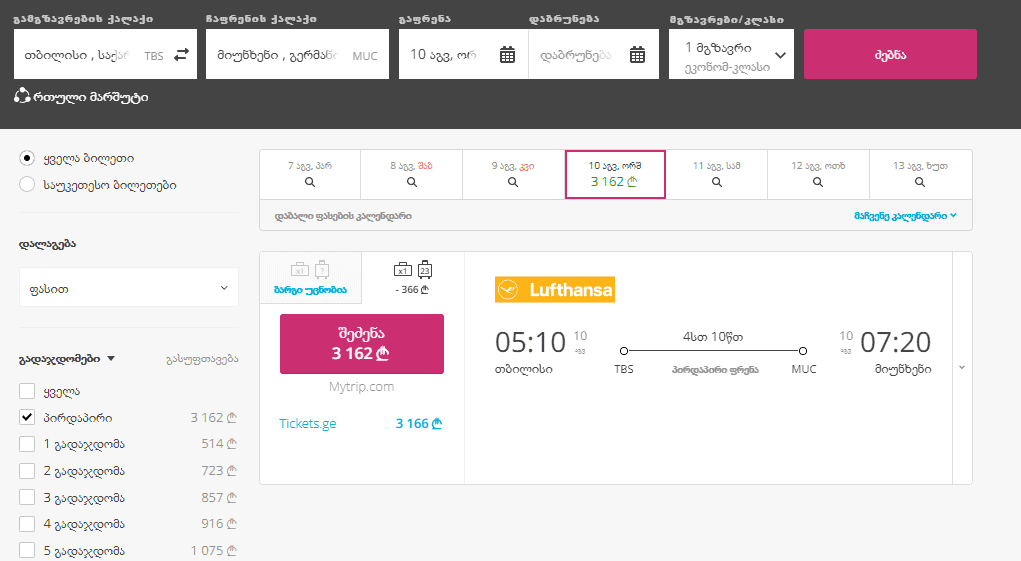Check the 1 transfer checkbox
1021x561 pixels.
click(x=27, y=444)
